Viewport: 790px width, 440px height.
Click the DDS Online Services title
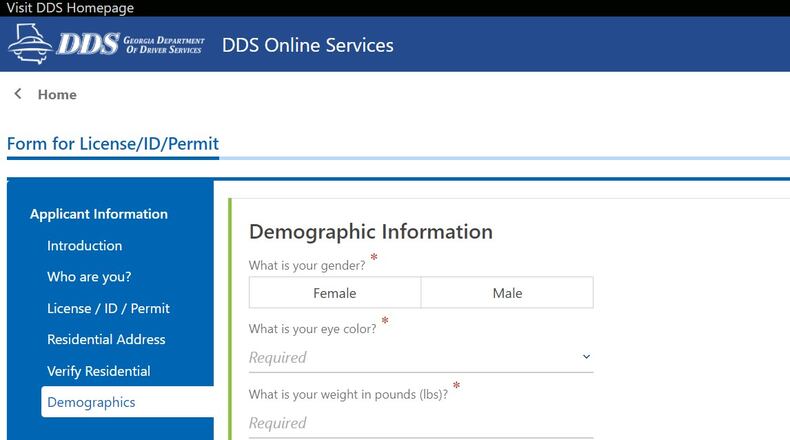308,45
